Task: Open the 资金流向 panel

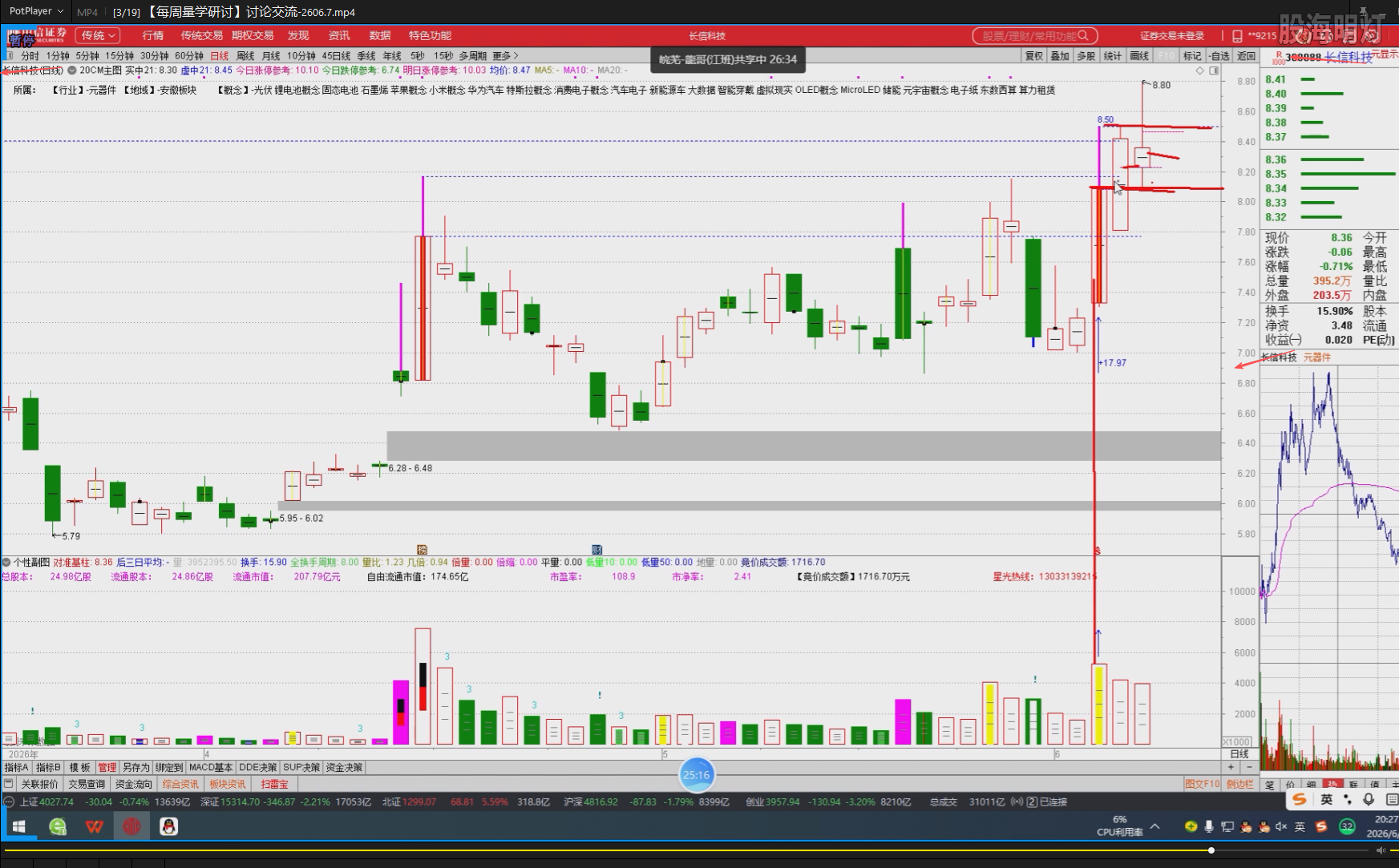Action: click(x=133, y=785)
